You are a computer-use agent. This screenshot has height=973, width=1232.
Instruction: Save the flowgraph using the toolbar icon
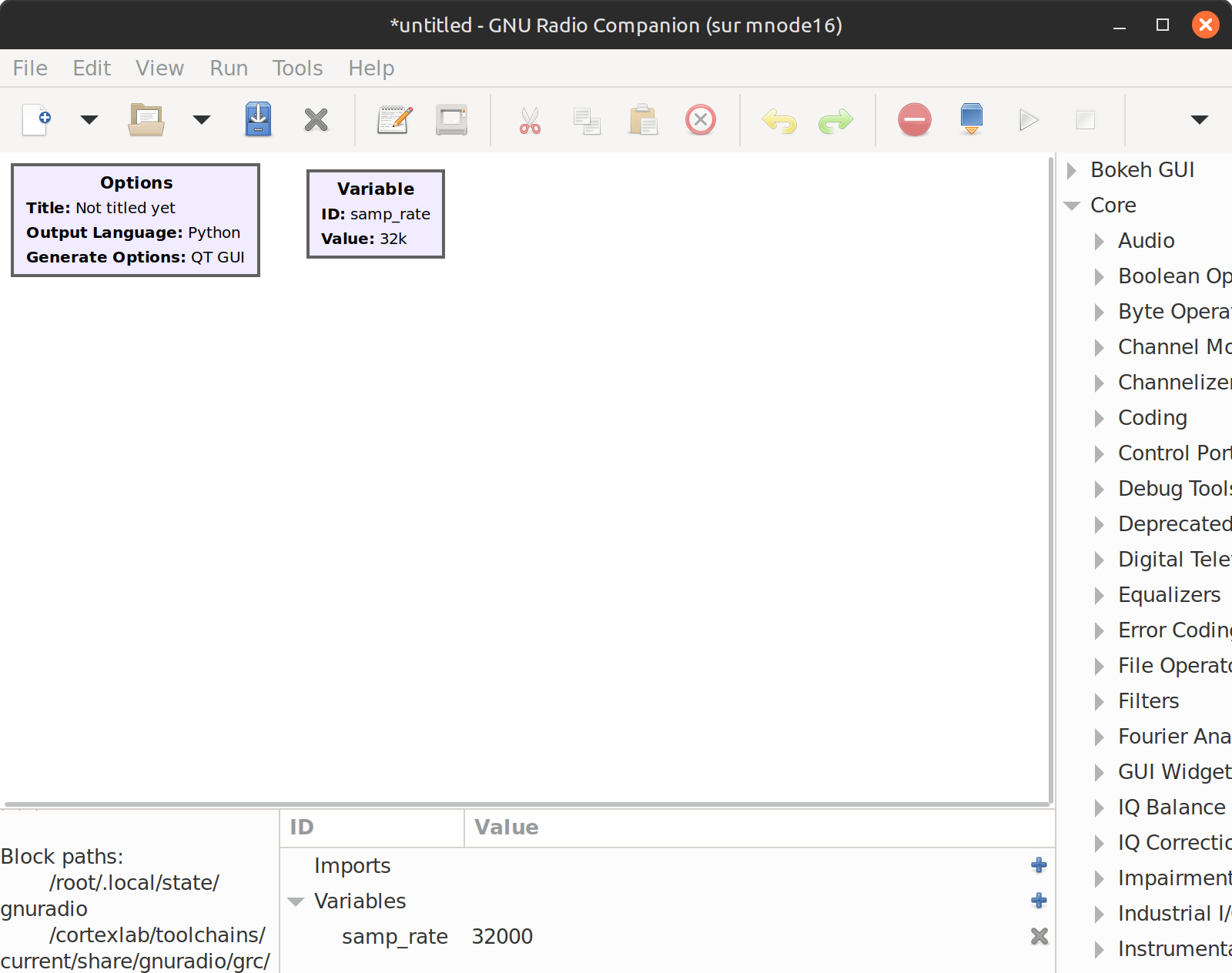(x=258, y=120)
